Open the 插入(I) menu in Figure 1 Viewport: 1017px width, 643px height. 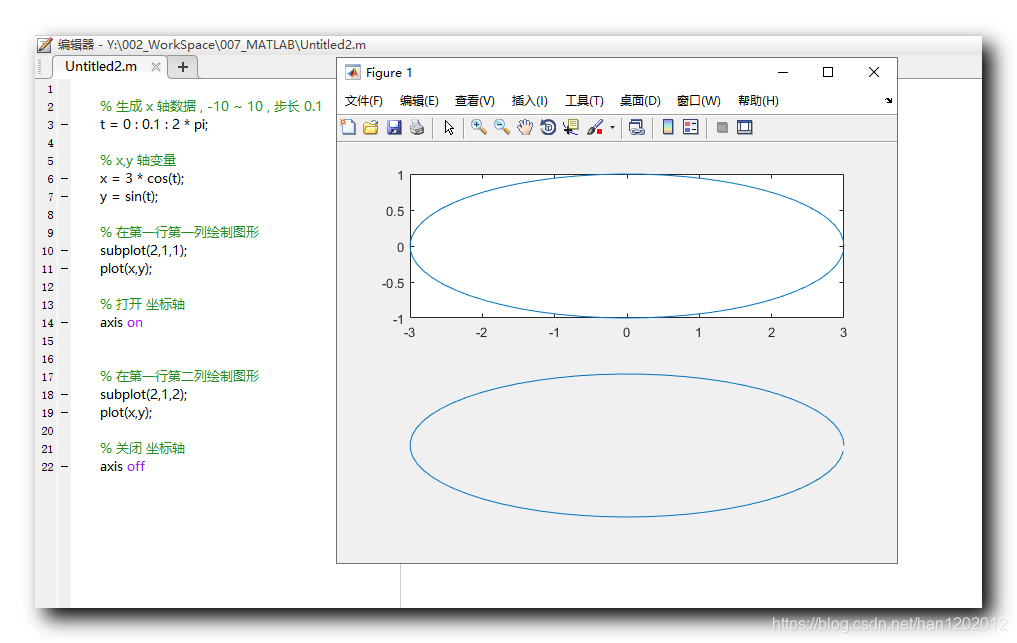click(x=529, y=101)
